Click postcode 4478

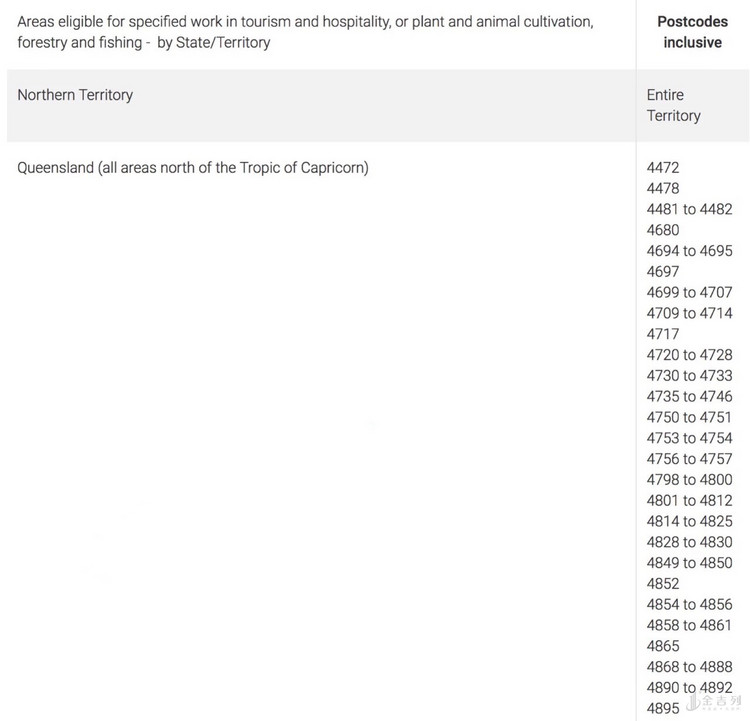click(663, 189)
